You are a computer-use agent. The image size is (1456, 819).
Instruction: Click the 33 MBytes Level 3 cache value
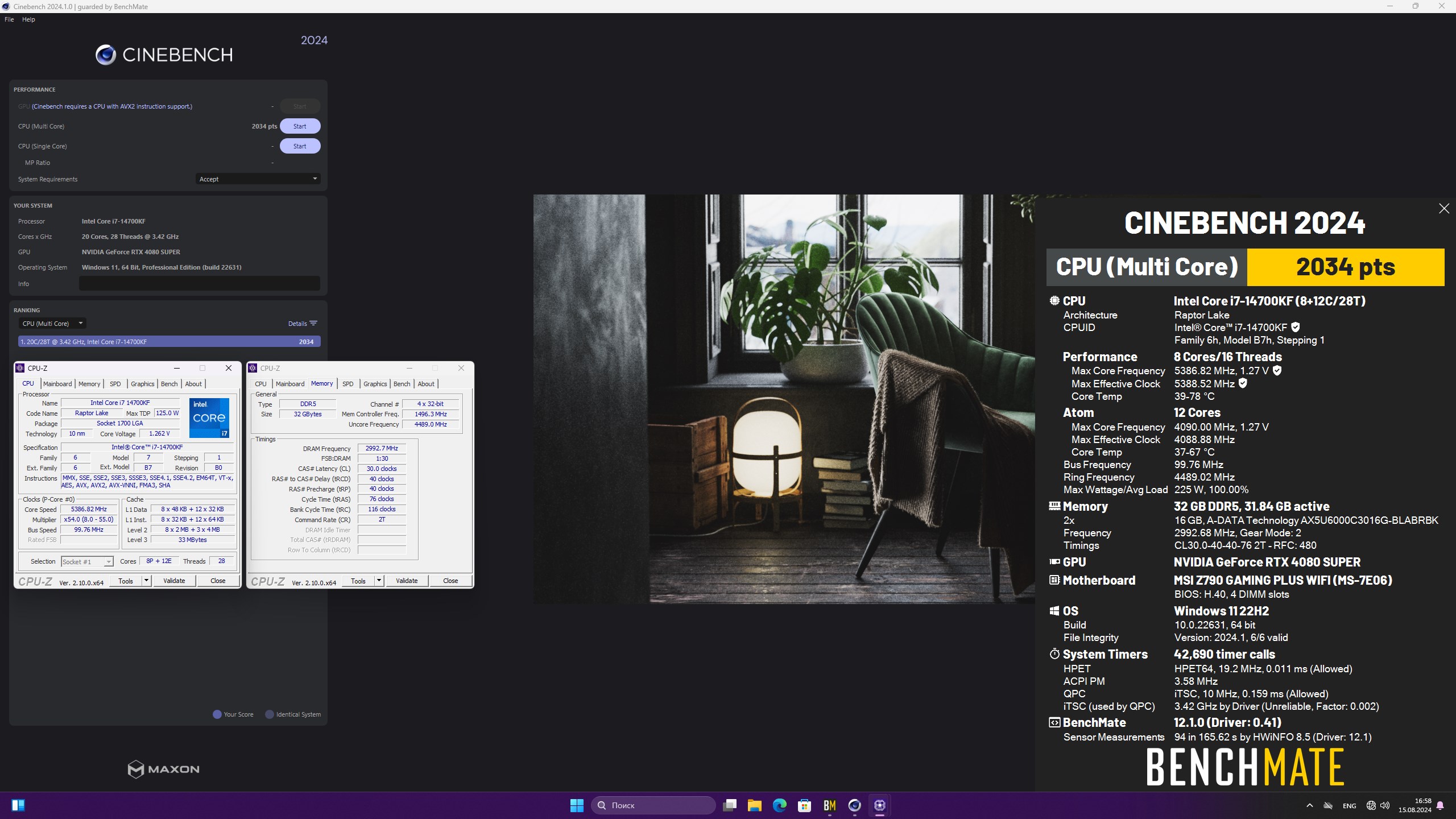[193, 540]
